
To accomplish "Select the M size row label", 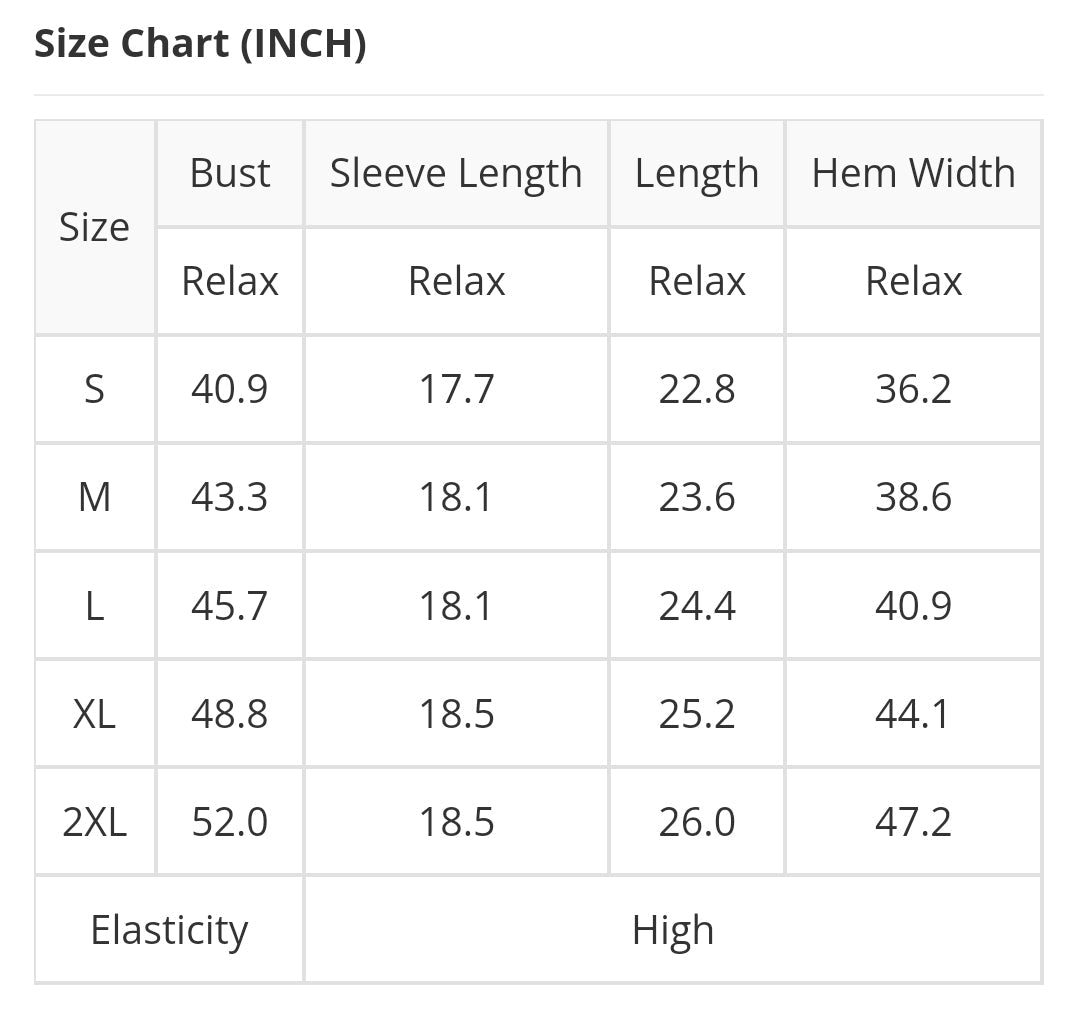I will pyautogui.click(x=94, y=497).
